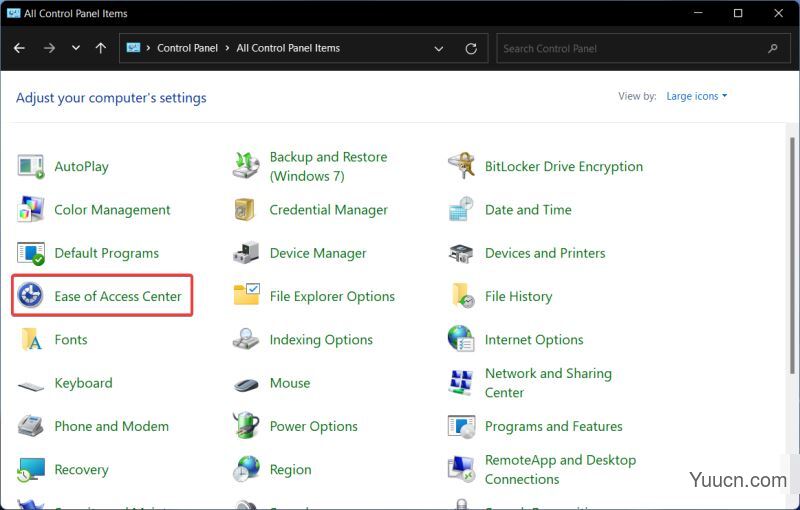This screenshot has height=510, width=800.
Task: Expand the address bar history dropdown
Action: pos(438,49)
